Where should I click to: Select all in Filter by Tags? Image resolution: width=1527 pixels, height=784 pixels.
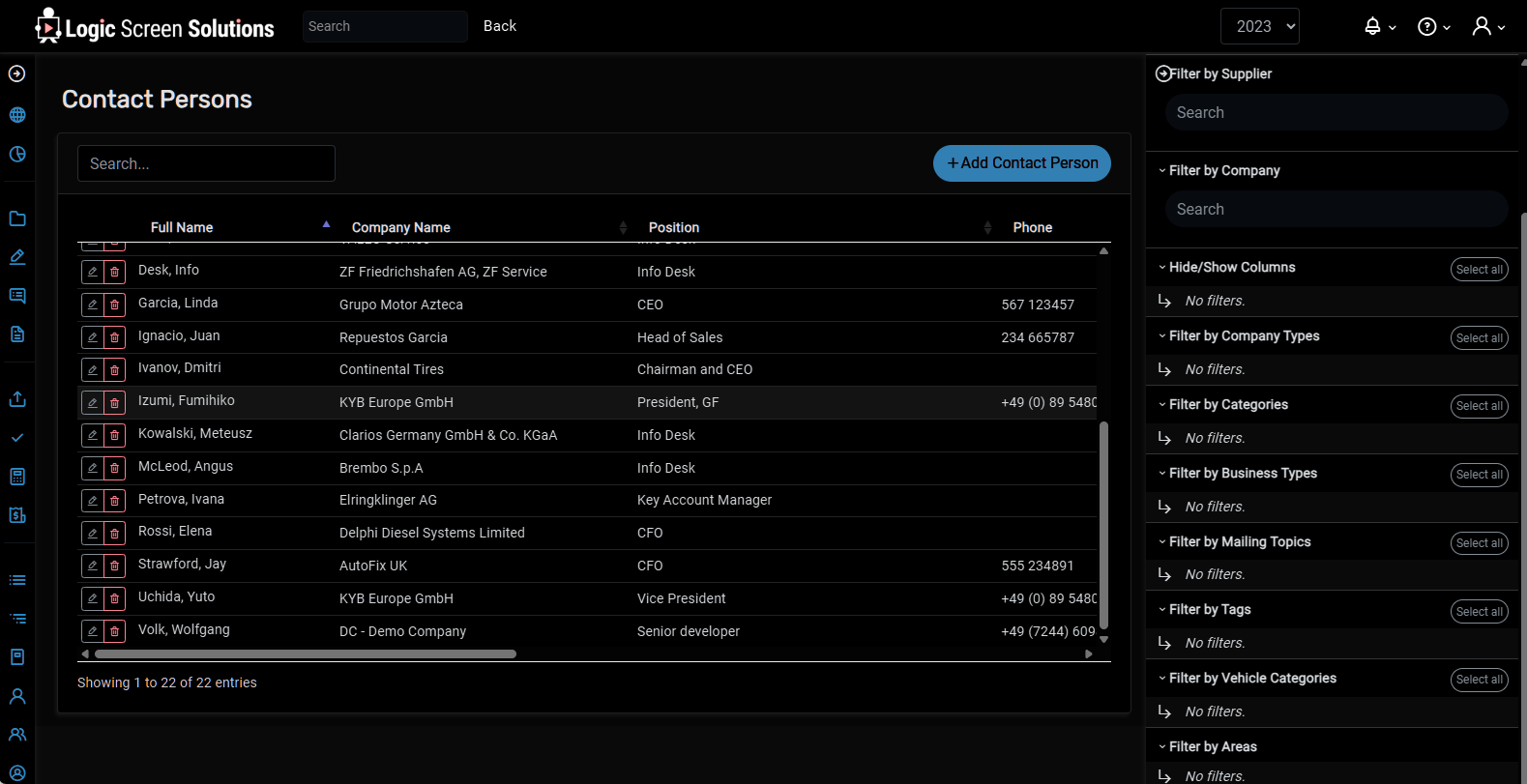(1479, 612)
